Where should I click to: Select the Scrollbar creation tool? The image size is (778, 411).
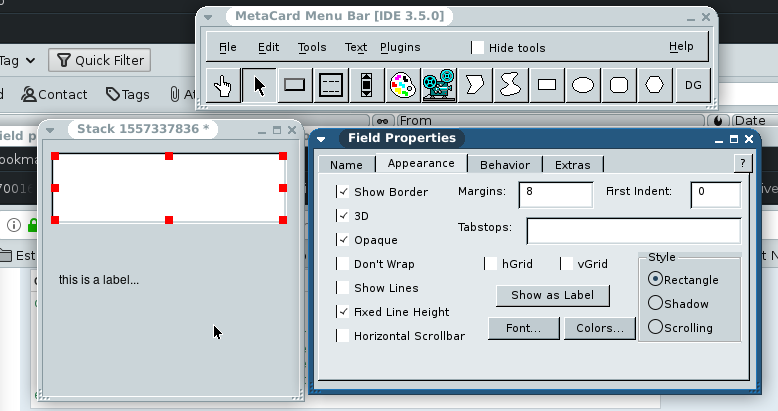pos(367,85)
